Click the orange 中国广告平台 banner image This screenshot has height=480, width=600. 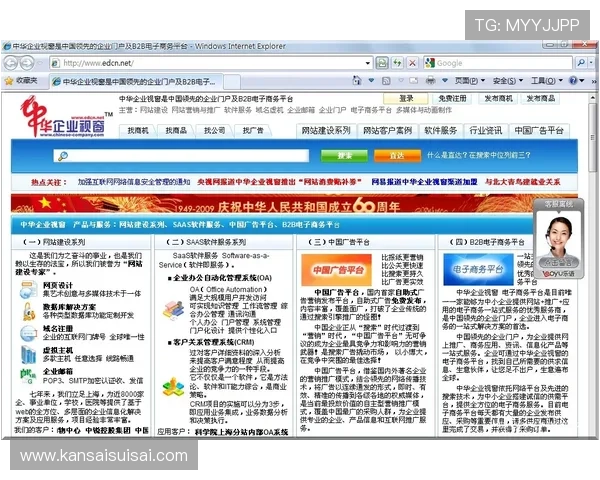[x=336, y=270]
